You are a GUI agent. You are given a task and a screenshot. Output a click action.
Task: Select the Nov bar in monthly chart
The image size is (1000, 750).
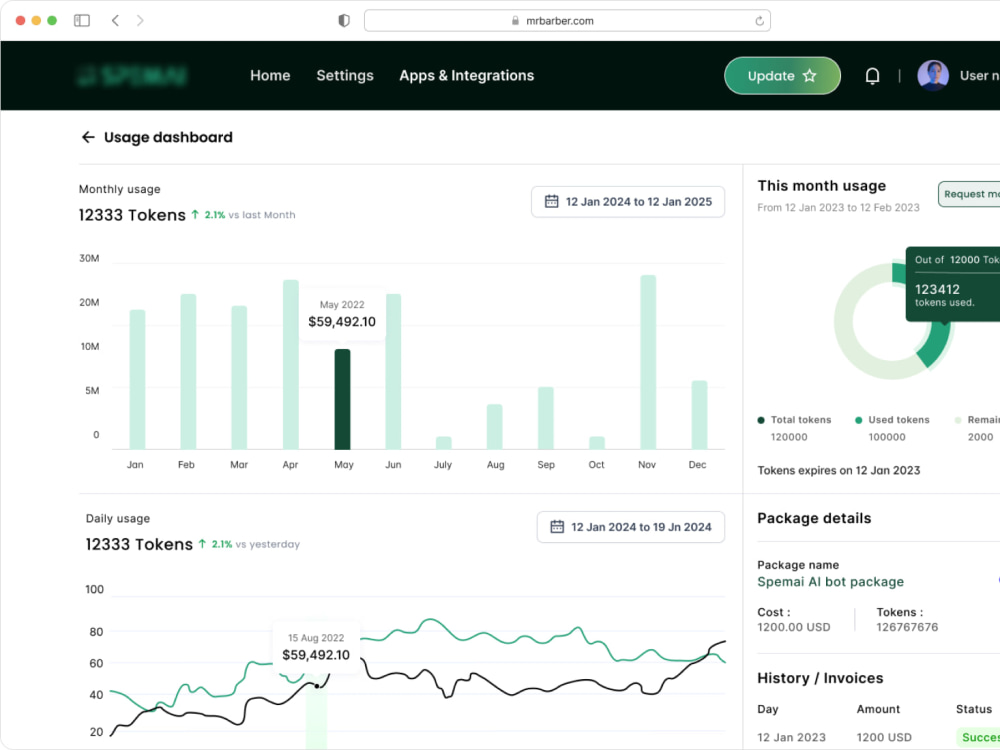click(x=648, y=362)
